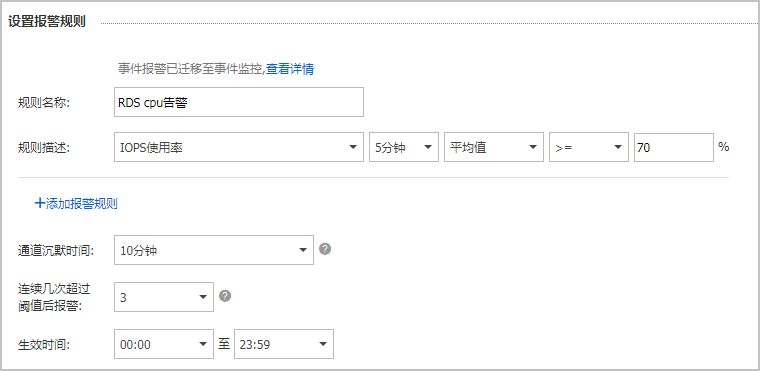Open the 生效时间 start dropdown 00:00
760x371 pixels.
pyautogui.click(x=164, y=344)
